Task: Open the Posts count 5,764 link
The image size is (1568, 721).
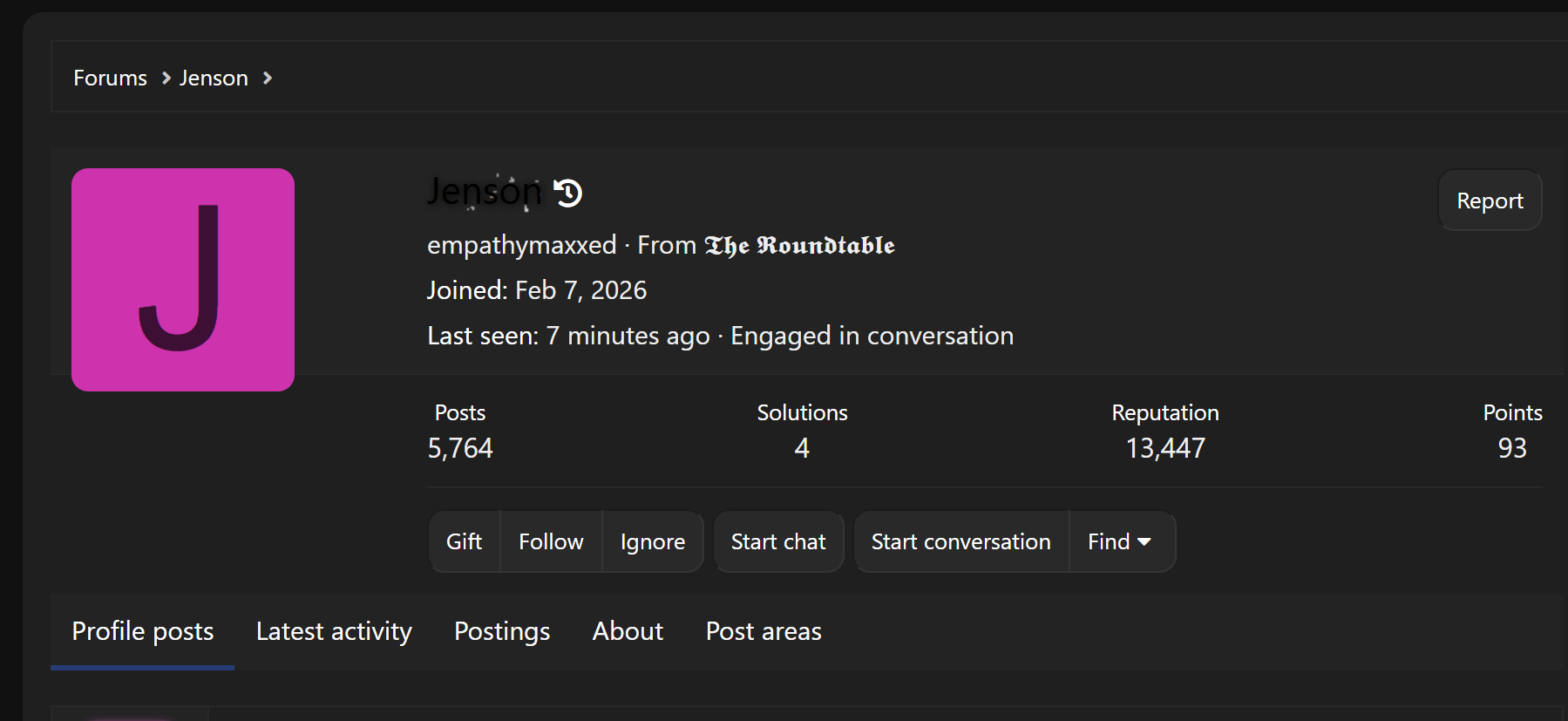Action: pos(460,448)
